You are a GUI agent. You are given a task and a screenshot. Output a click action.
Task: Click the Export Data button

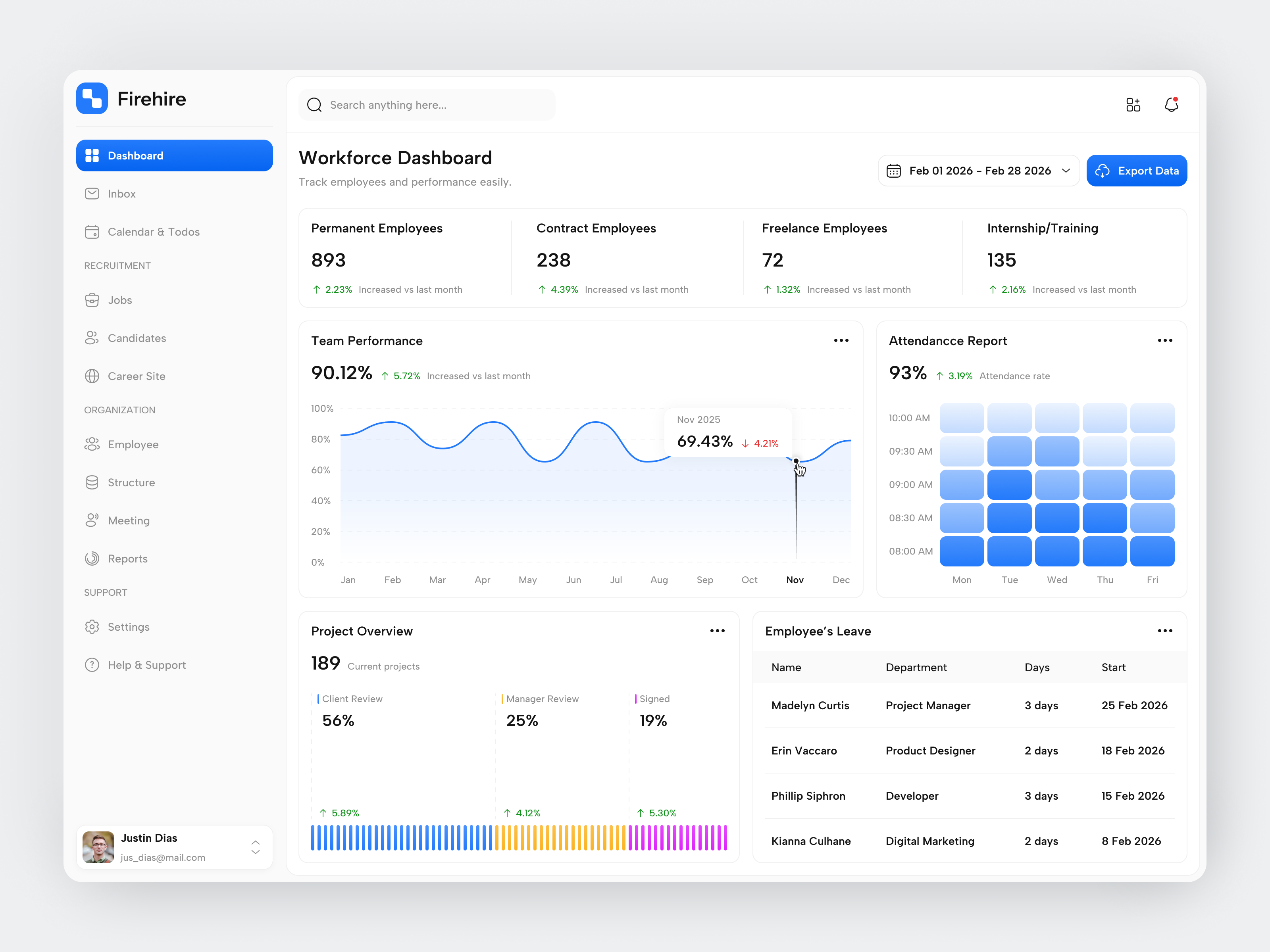[x=1136, y=171]
